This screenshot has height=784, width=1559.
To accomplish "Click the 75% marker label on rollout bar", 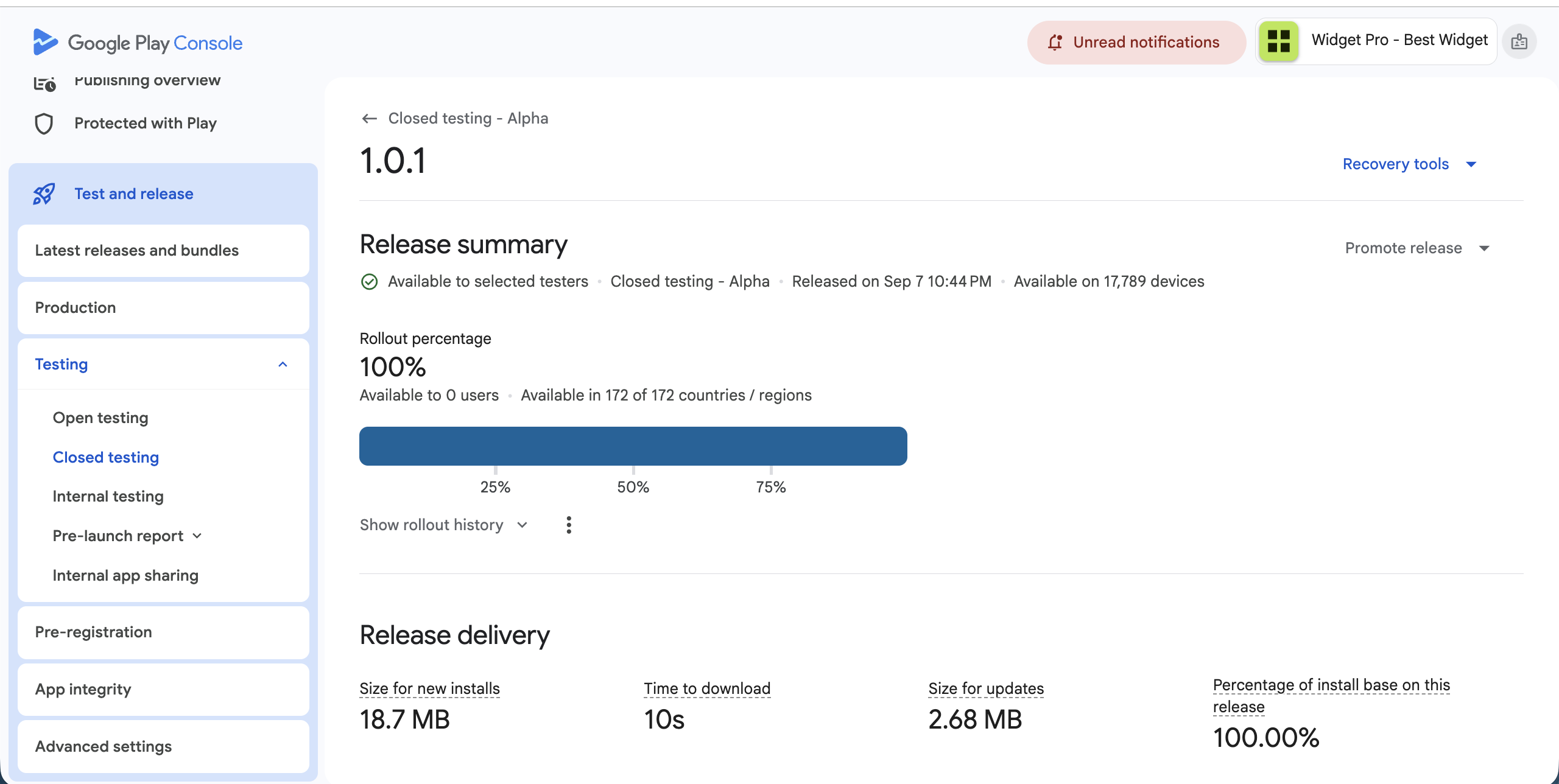I will tap(771, 487).
